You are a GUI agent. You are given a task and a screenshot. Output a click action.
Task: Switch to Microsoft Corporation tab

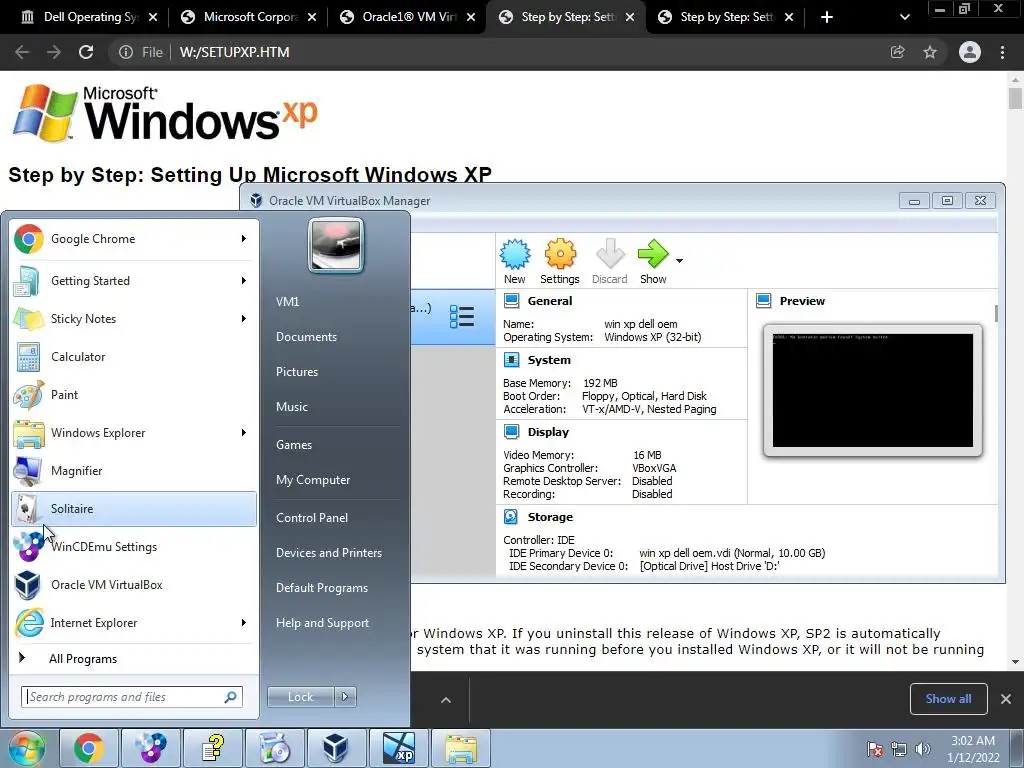pyautogui.click(x=247, y=17)
